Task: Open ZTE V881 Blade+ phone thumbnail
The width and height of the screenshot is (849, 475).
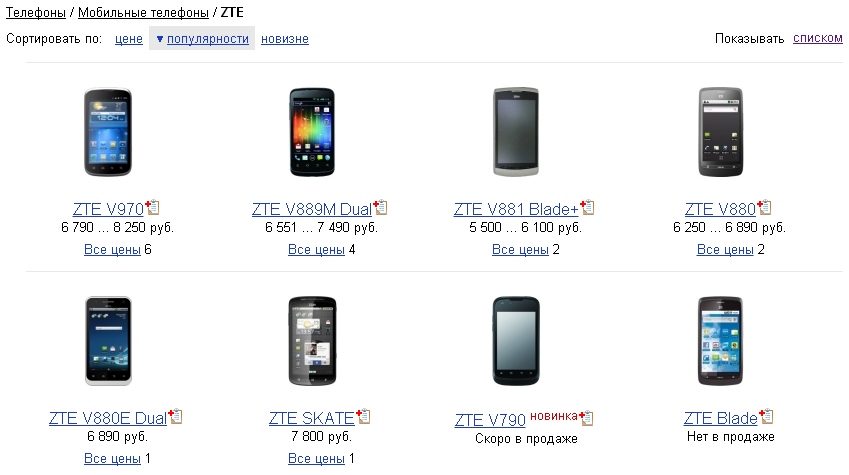Action: click(x=516, y=132)
